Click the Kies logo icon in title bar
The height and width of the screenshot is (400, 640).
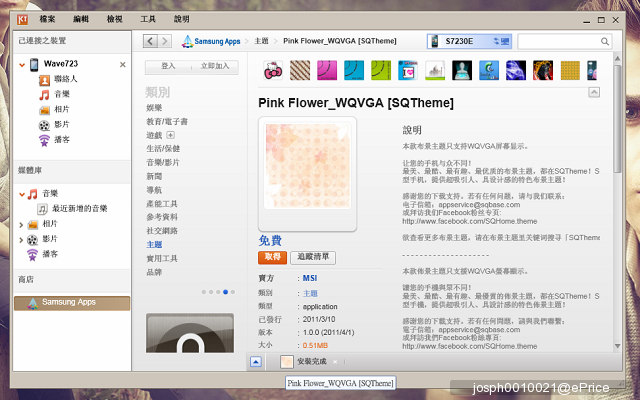[x=22, y=19]
